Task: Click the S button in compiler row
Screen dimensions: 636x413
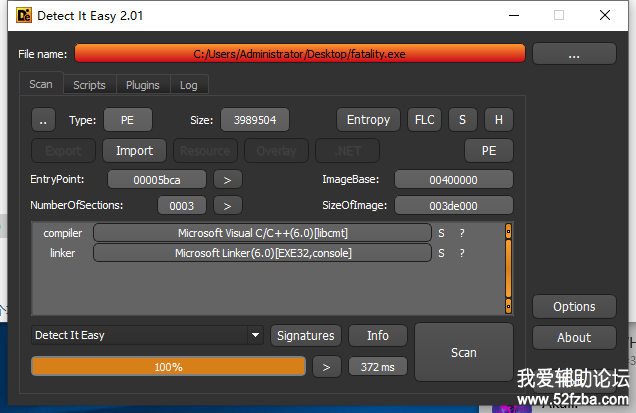Action: [441, 233]
